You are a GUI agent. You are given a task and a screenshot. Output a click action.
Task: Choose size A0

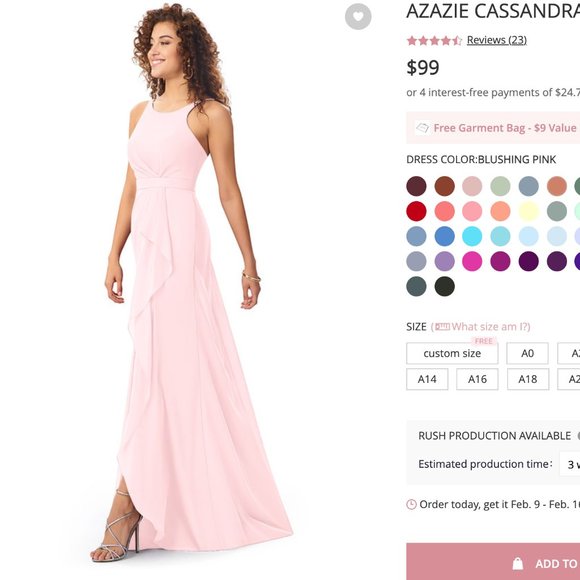pos(527,353)
